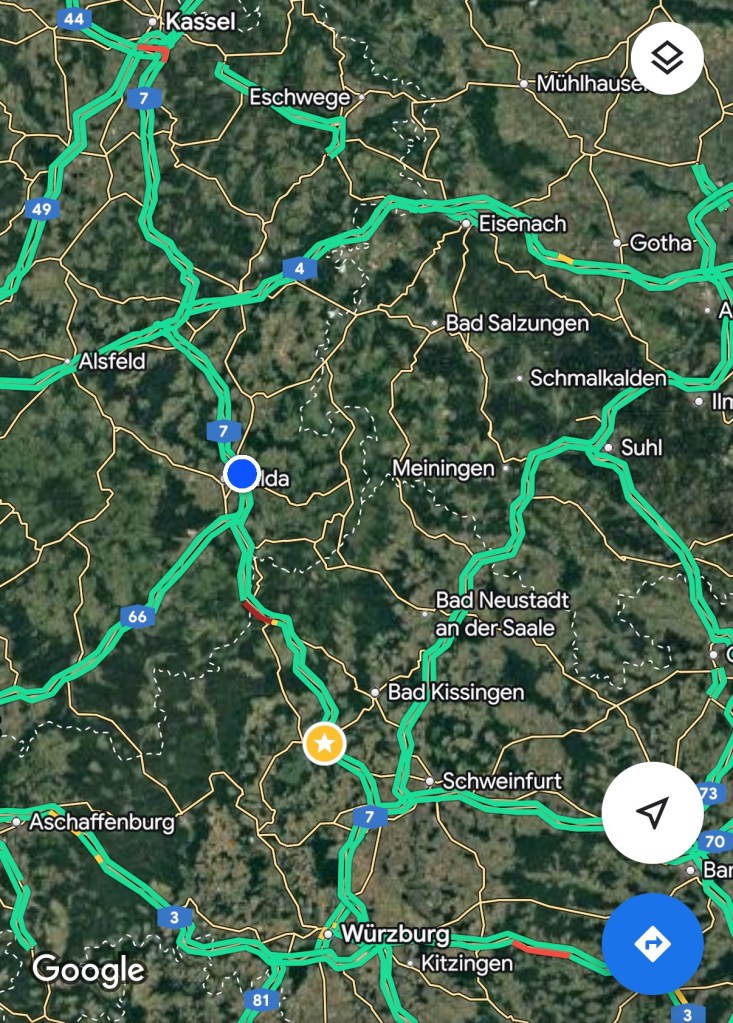Select the Suhl city label

(x=641, y=448)
